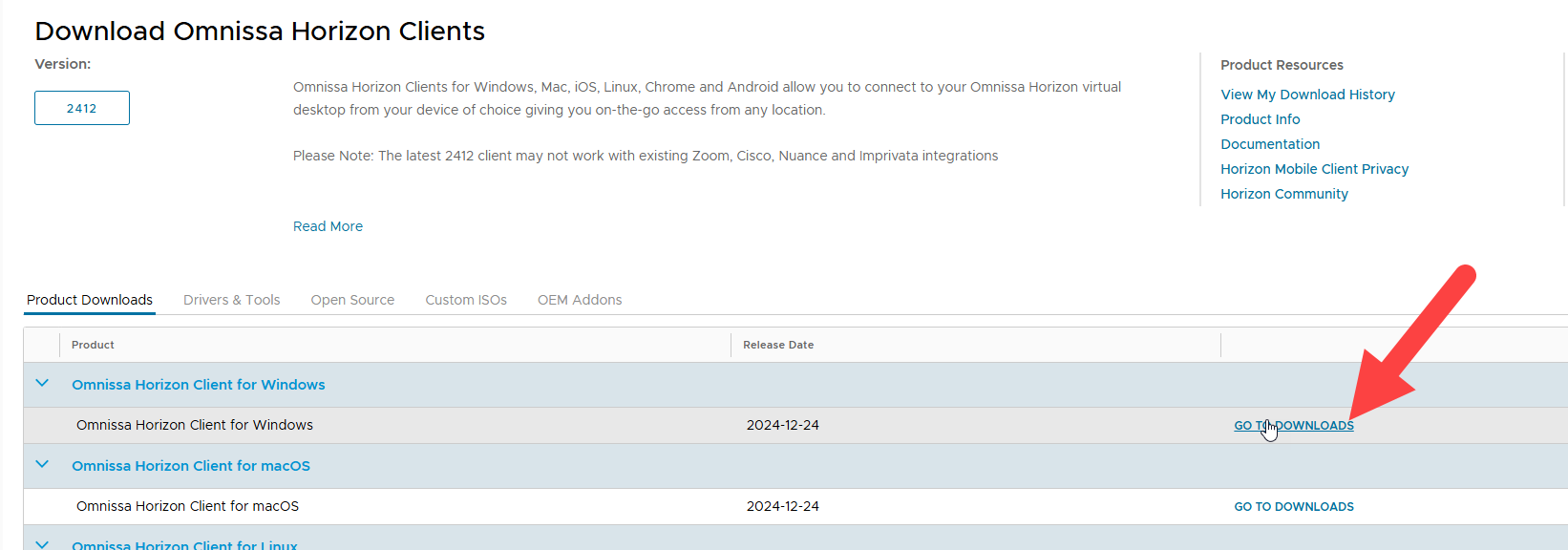Click Omnissa Horizon Client for Windows heading

coord(199,385)
